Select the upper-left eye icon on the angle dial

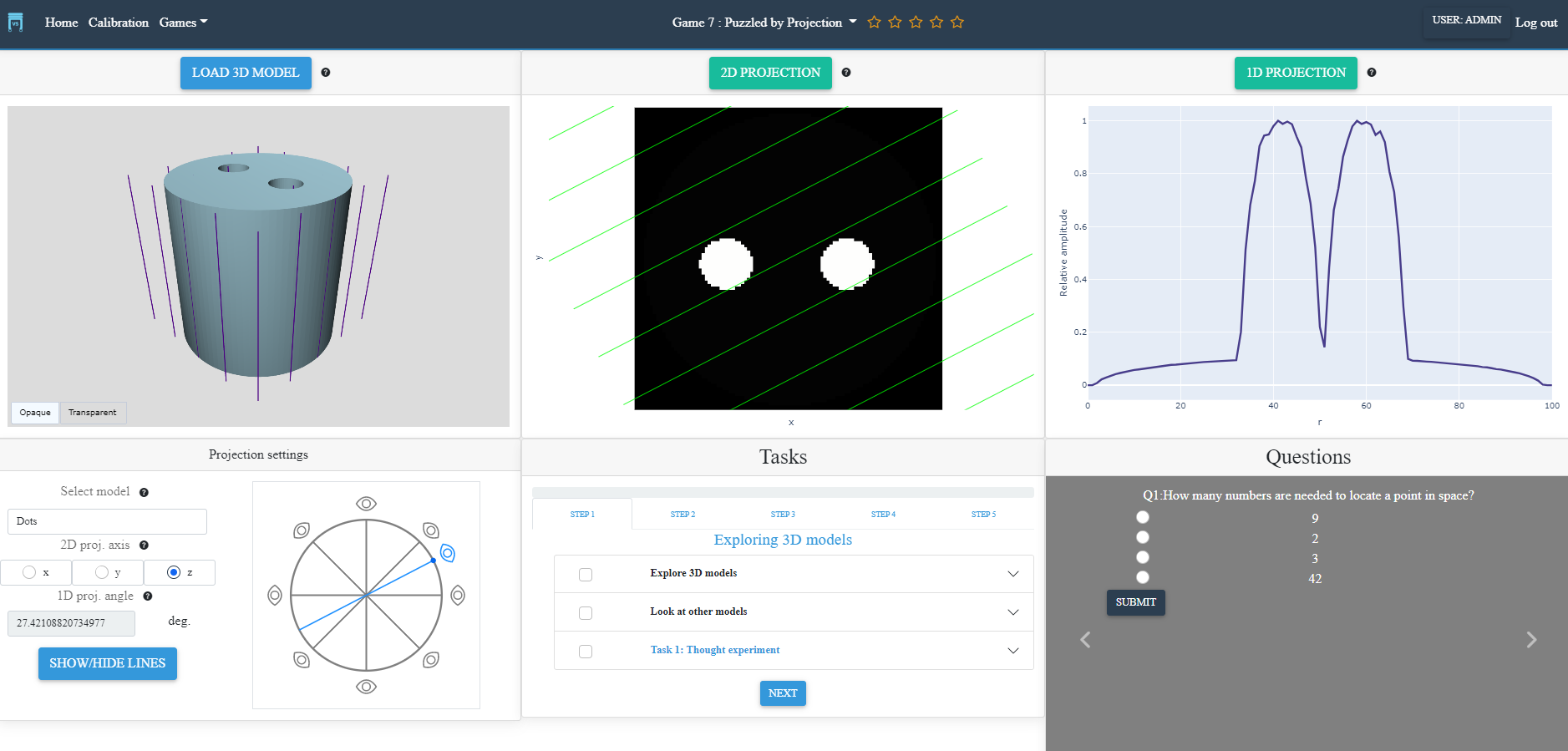tap(302, 530)
